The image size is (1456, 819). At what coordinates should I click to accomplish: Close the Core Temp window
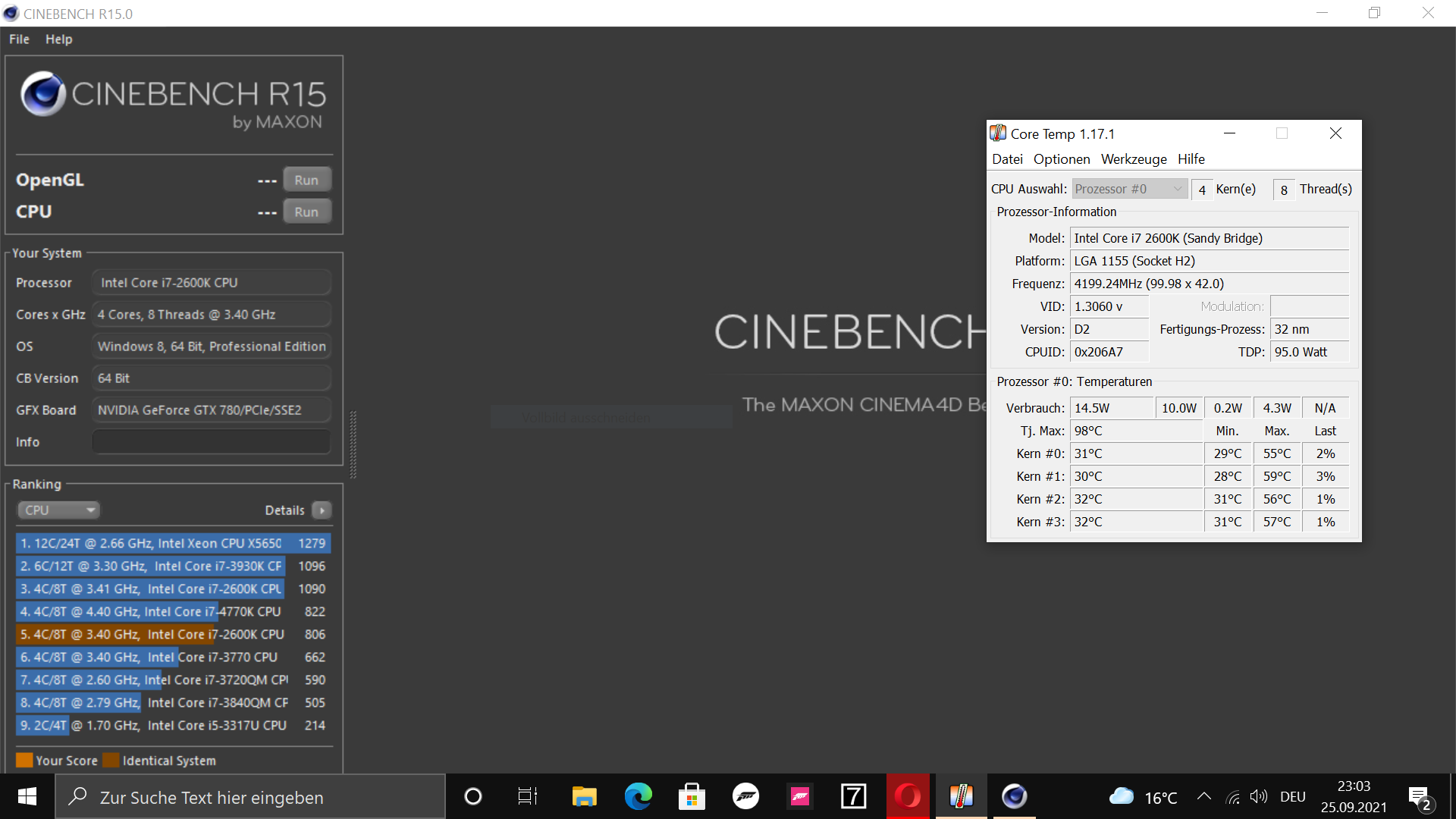click(1336, 133)
